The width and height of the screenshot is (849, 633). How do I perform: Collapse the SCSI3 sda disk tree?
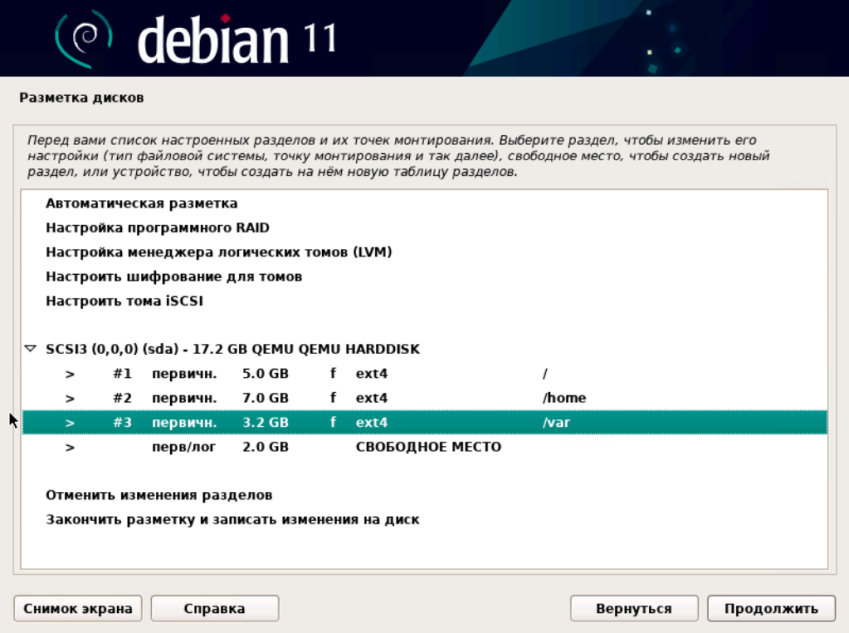[30, 350]
